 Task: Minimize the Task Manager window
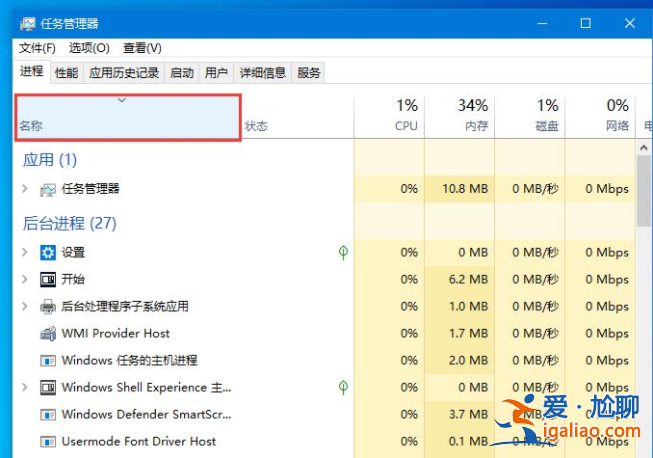542,23
